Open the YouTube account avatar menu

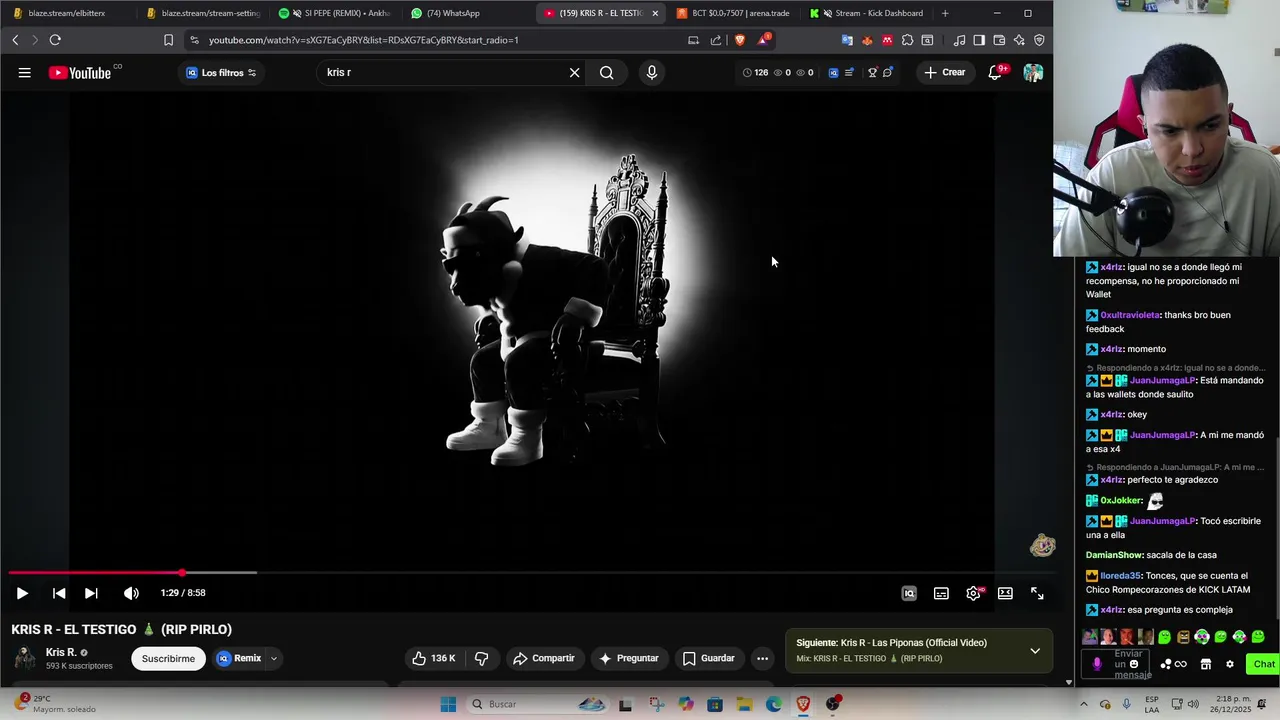[1033, 73]
